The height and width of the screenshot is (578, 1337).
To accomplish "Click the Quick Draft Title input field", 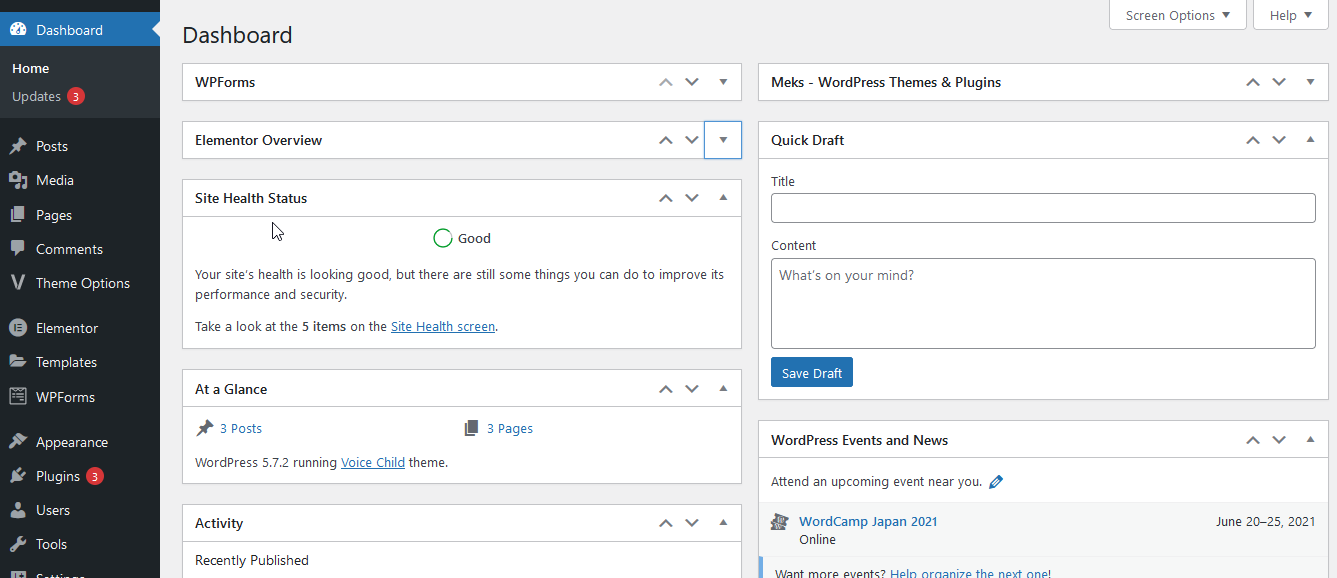I will click(x=1043, y=208).
